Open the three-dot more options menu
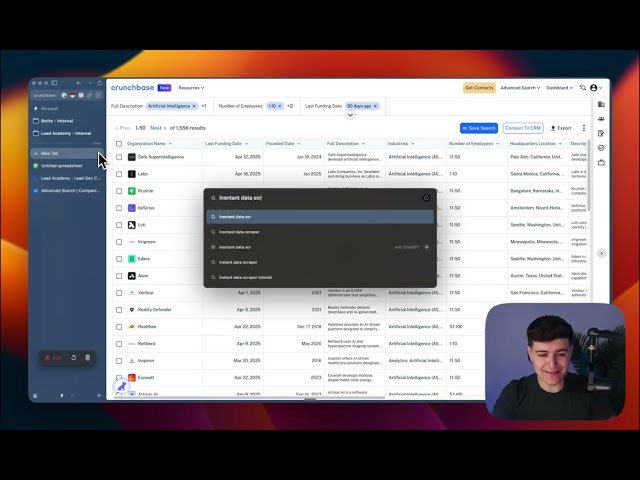 (584, 128)
